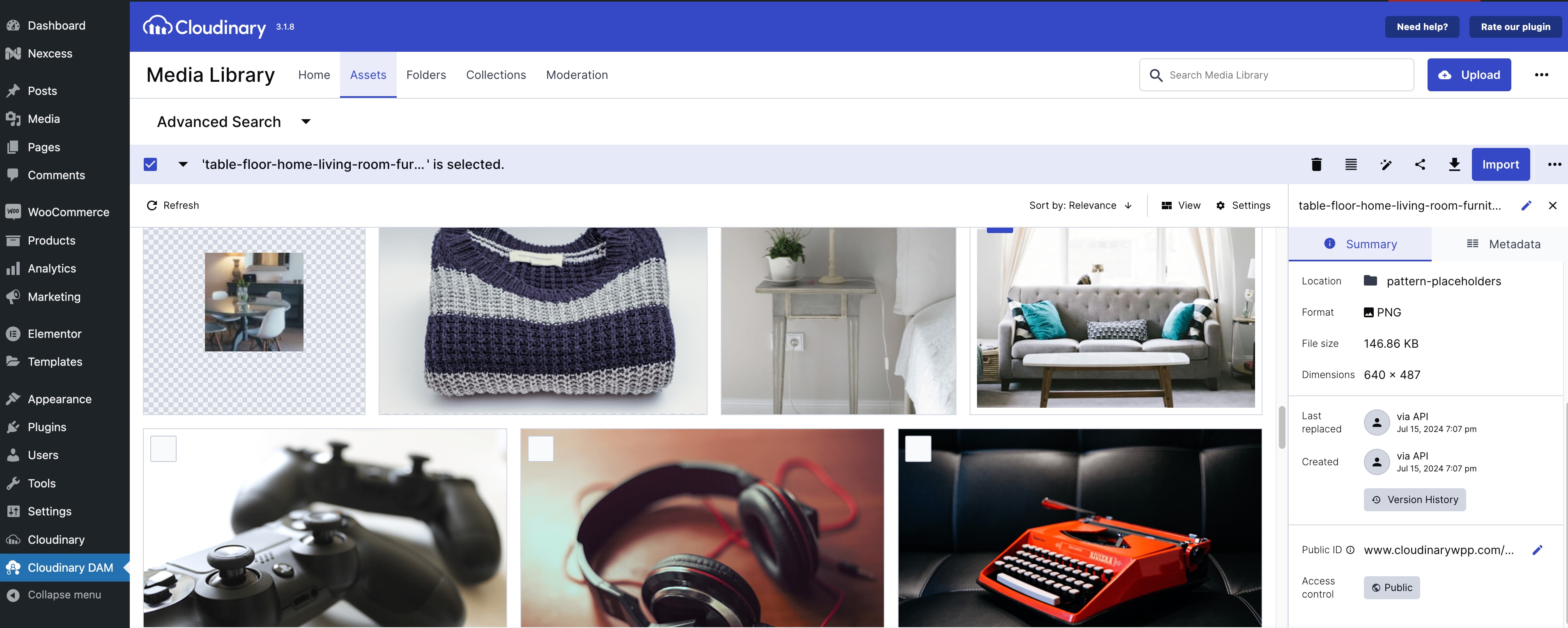The width and height of the screenshot is (1568, 628).
Task: Open more options next to Import button
Action: tap(1554, 164)
